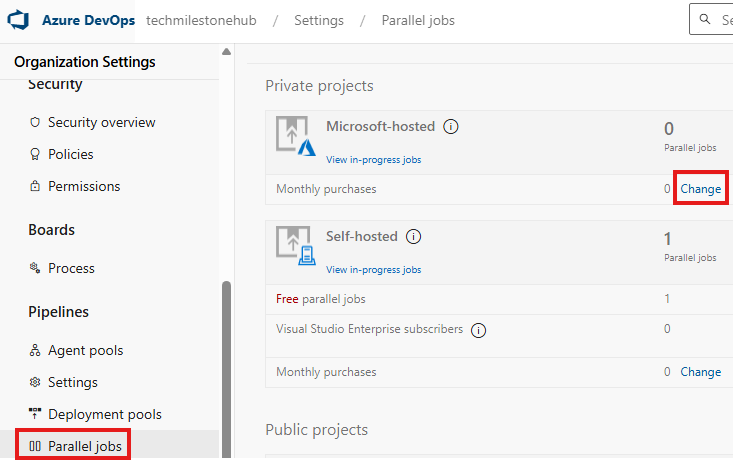Click the Security overview shield icon
The width and height of the screenshot is (733, 460).
click(x=35, y=122)
